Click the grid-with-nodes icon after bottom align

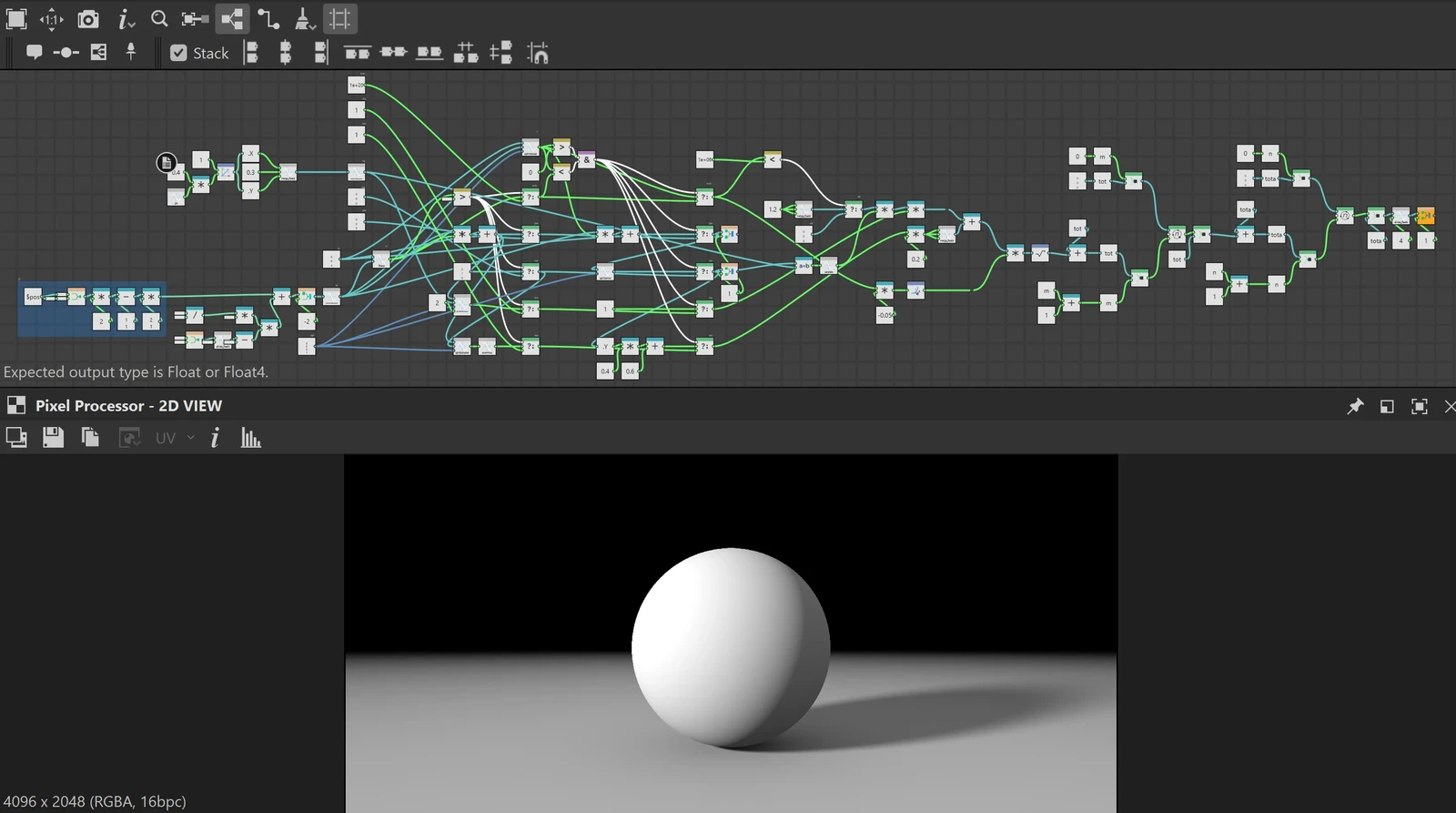click(466, 53)
